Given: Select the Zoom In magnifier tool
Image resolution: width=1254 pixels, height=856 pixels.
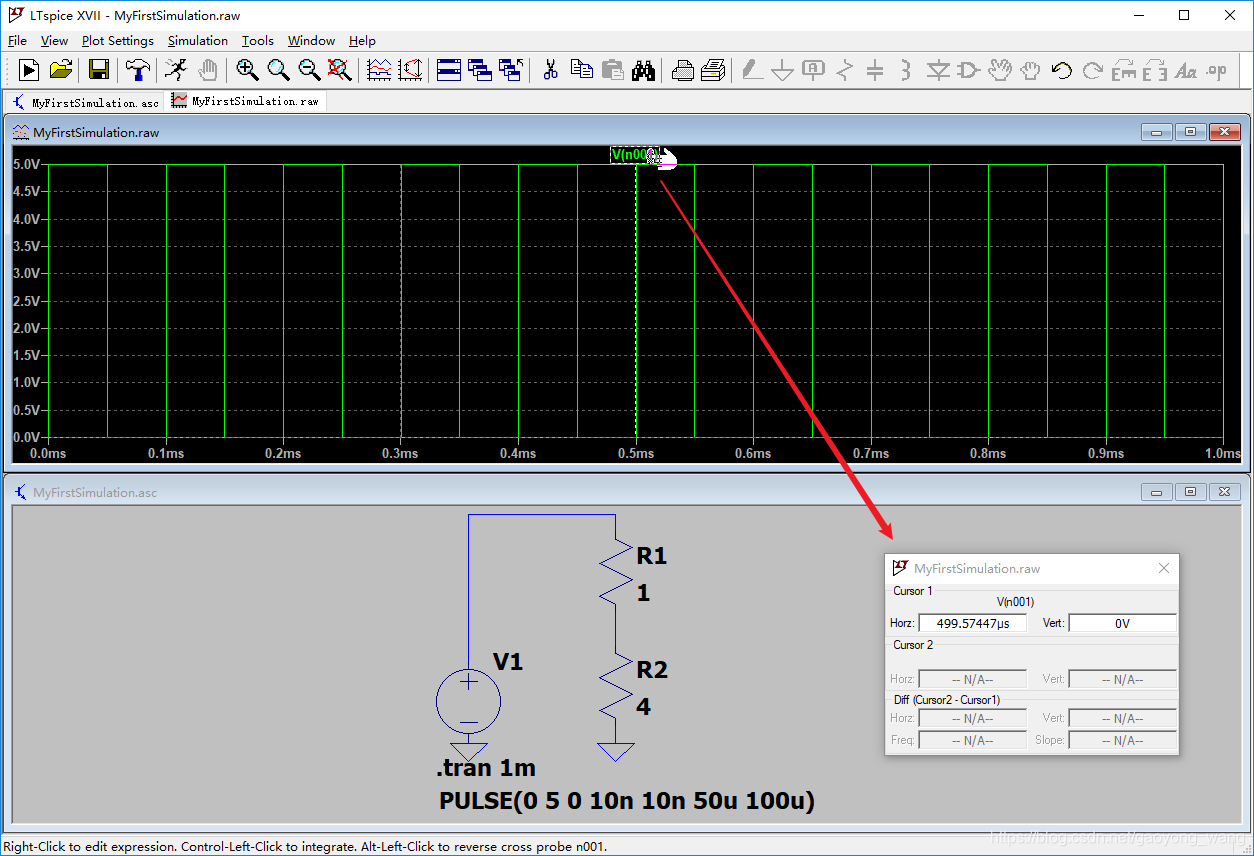Looking at the screenshot, I should [x=247, y=70].
